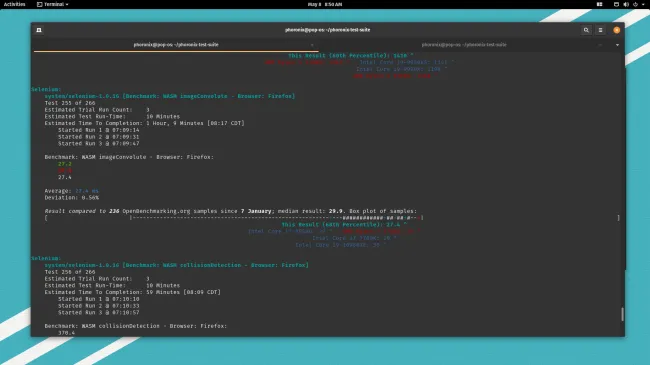Close the first terminal tab
Viewport: 650px width, 365px height.
pyautogui.click(x=312, y=45)
